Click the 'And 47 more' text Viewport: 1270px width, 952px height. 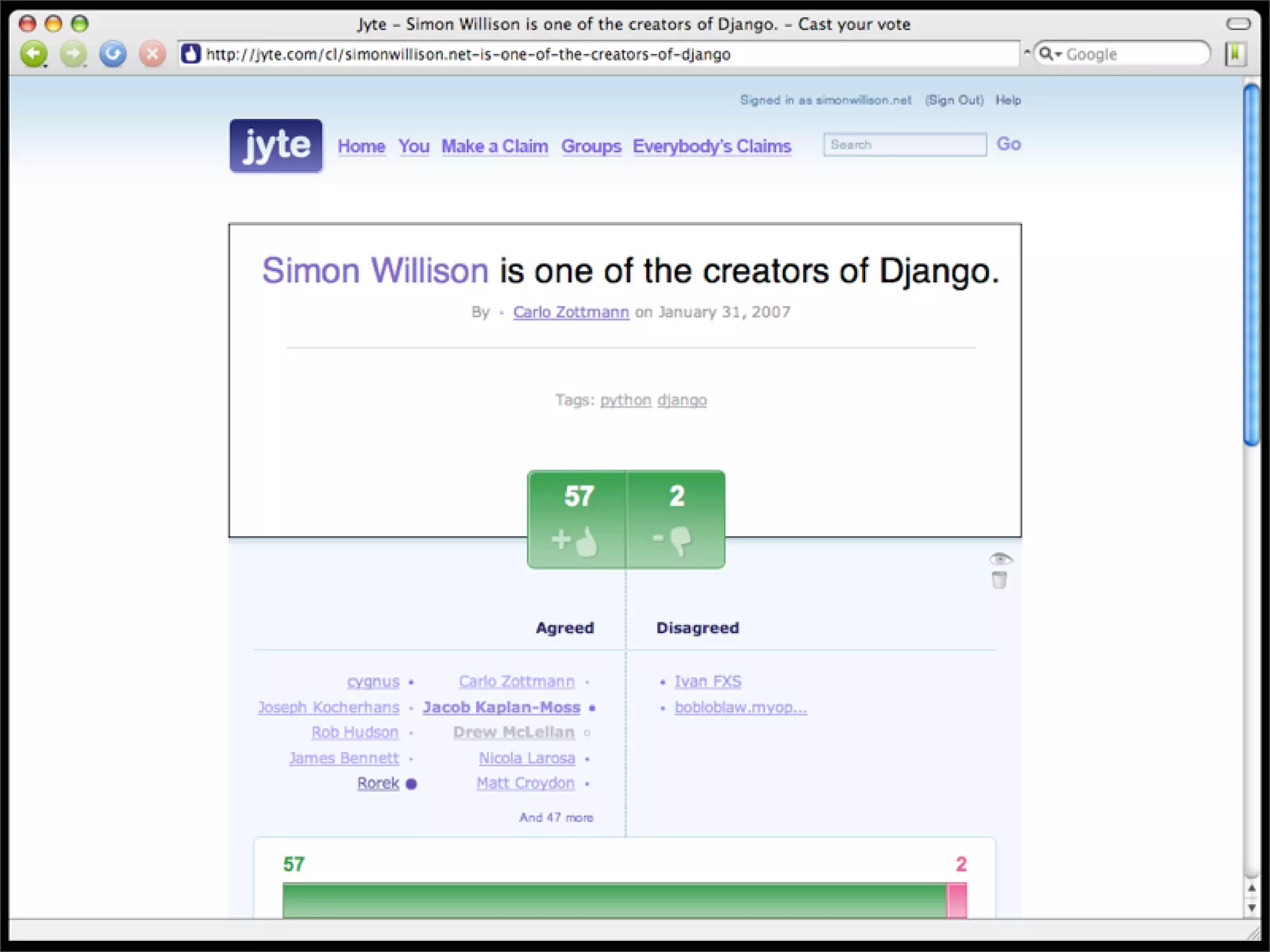pos(556,818)
